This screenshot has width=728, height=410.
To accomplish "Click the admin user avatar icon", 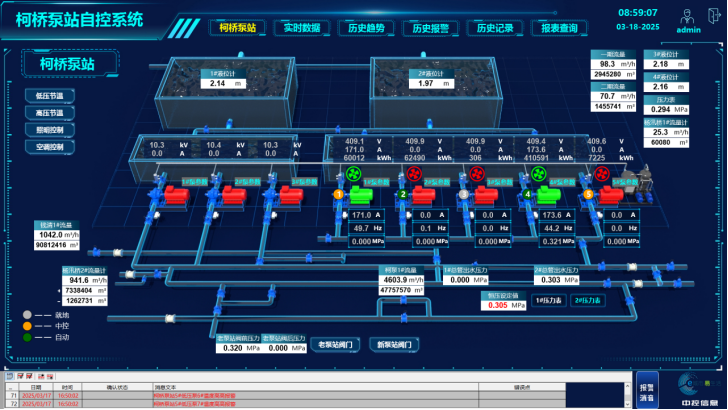I will click(685, 15).
